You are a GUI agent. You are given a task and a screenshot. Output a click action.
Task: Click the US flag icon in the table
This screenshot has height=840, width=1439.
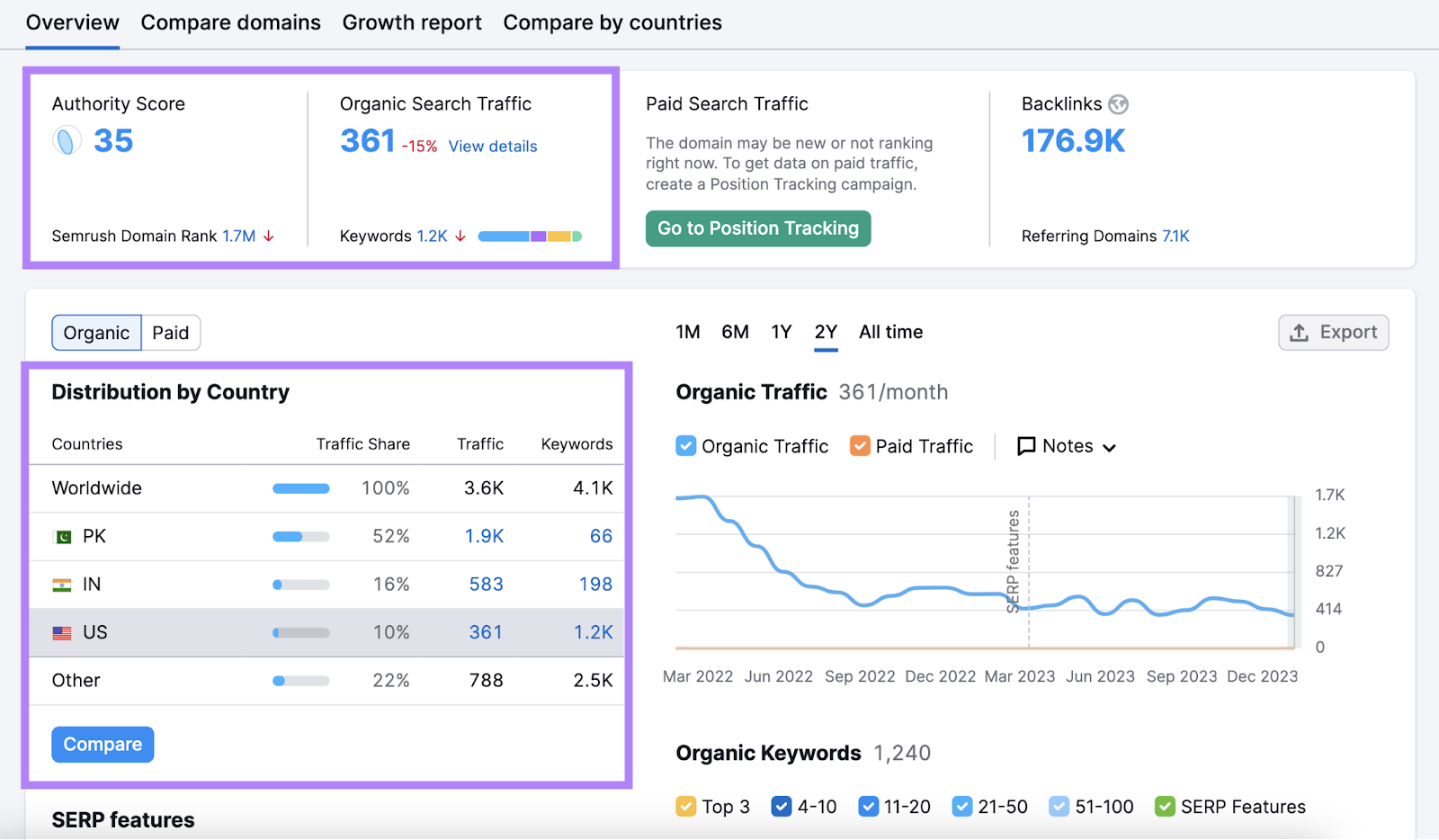coord(62,631)
